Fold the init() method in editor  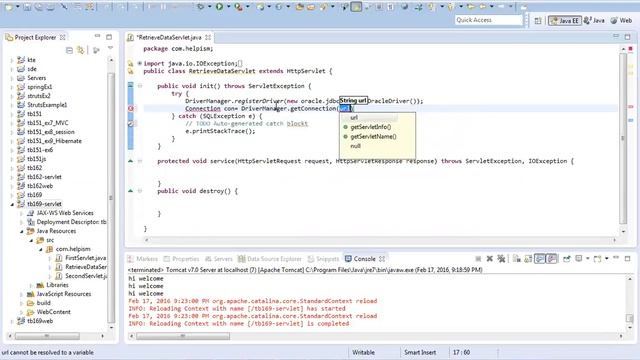(140, 86)
